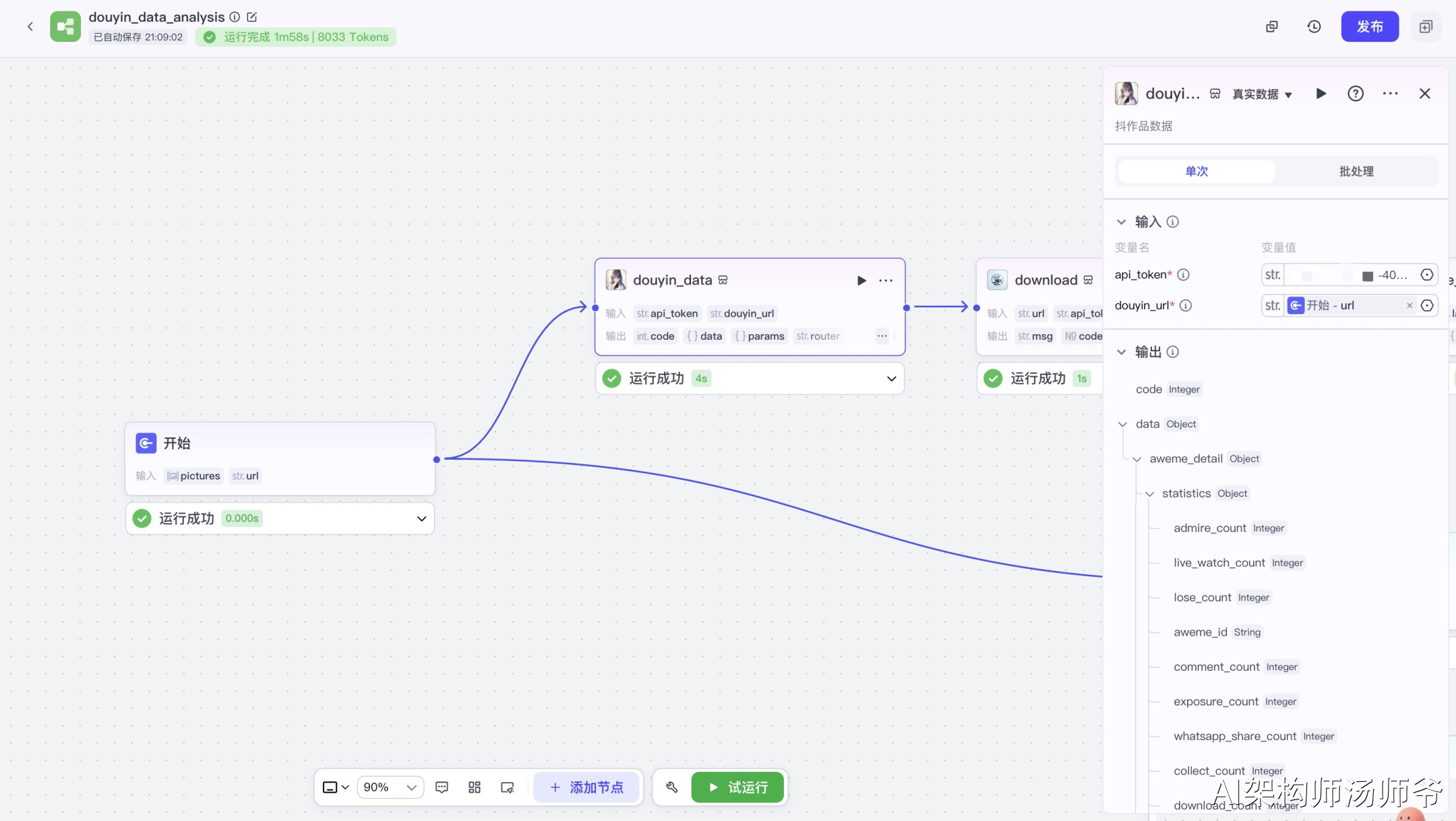
Task: Click the 试运行 test run button
Action: [737, 787]
